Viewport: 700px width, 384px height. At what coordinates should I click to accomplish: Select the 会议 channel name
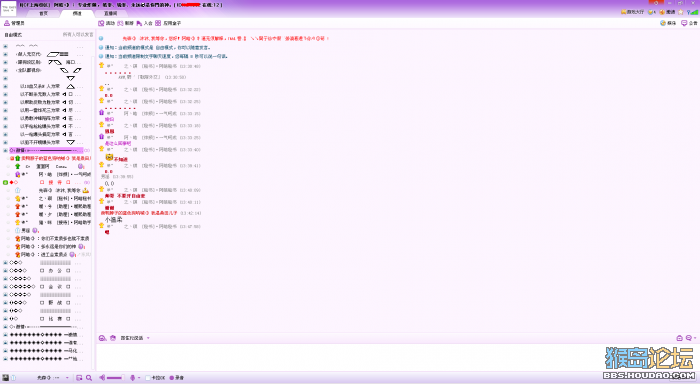(x=55, y=287)
